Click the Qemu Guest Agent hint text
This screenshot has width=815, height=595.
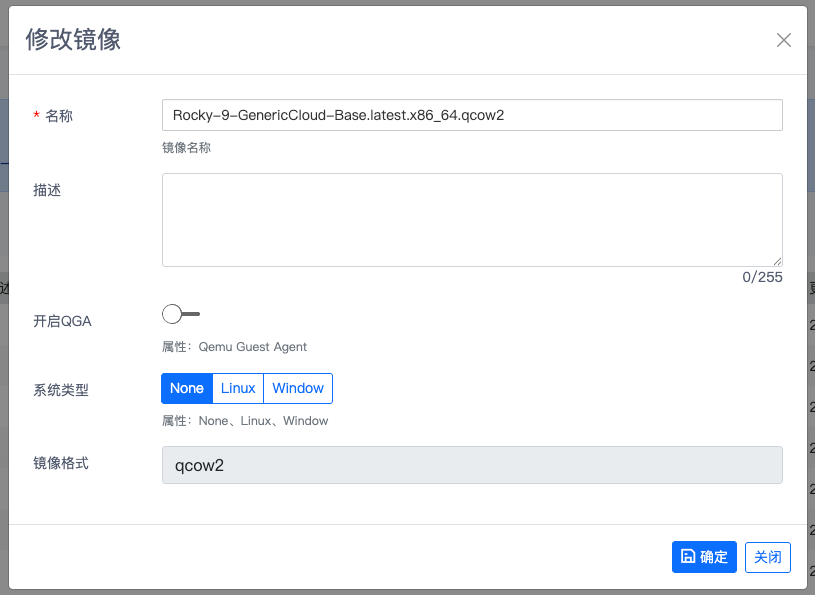coord(253,347)
